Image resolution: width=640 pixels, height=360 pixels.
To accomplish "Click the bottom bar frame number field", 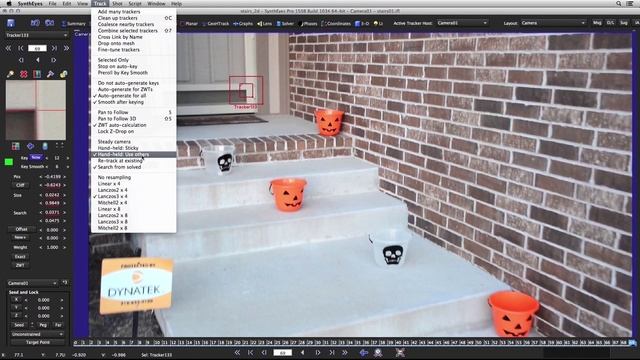I will click(282, 353).
